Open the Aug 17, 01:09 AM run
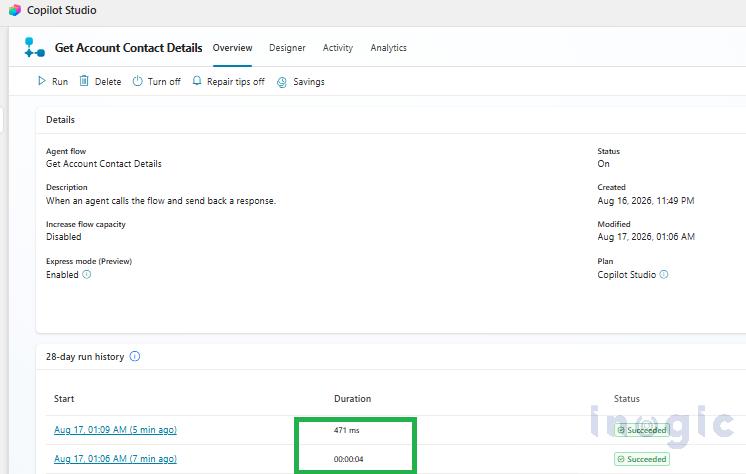 click(x=115, y=430)
